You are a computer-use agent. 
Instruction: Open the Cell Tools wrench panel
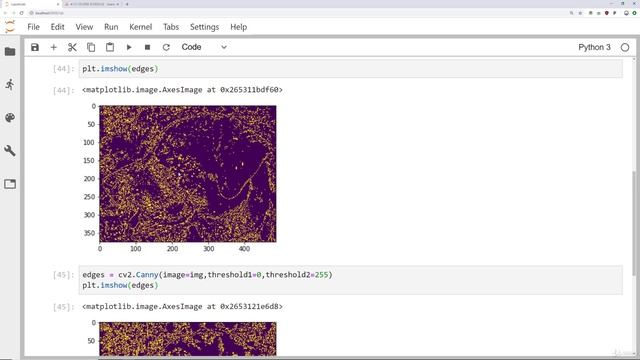coord(10,151)
